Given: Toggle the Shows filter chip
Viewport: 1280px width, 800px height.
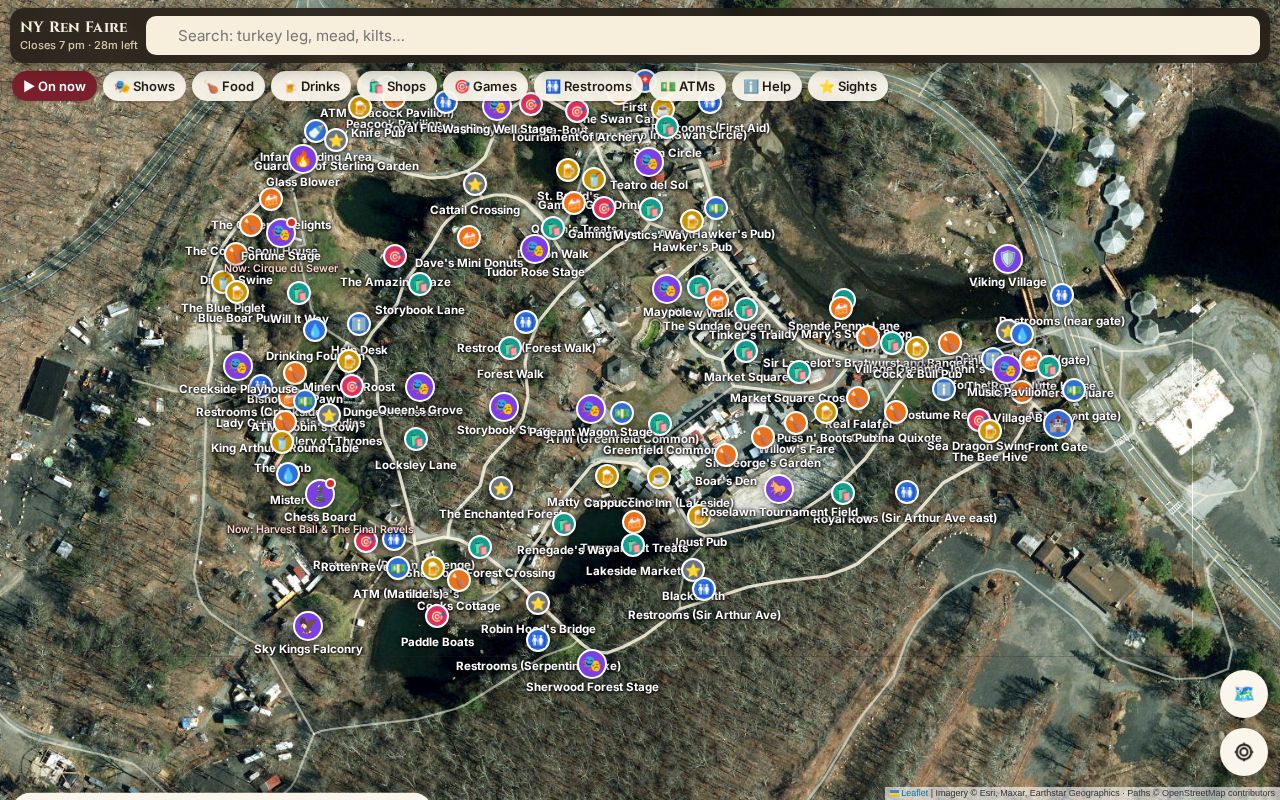Looking at the screenshot, I should pos(144,86).
